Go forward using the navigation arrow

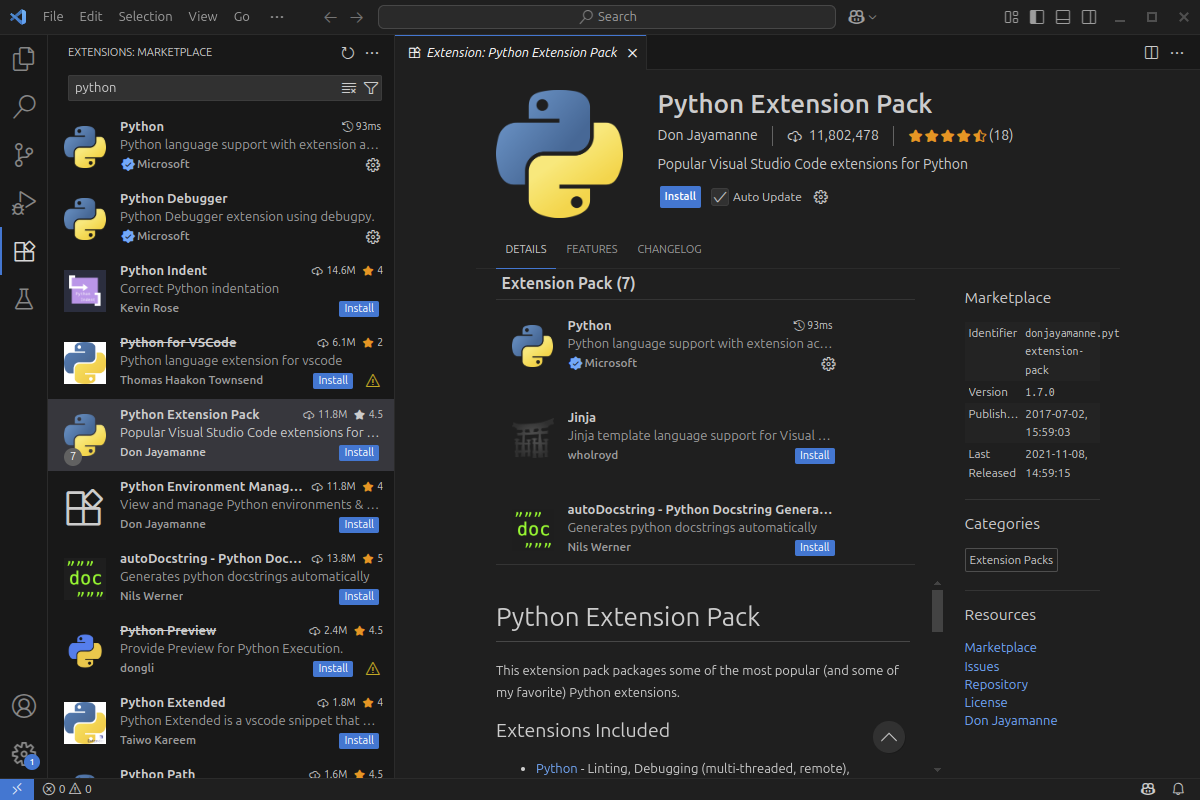pyautogui.click(x=359, y=17)
